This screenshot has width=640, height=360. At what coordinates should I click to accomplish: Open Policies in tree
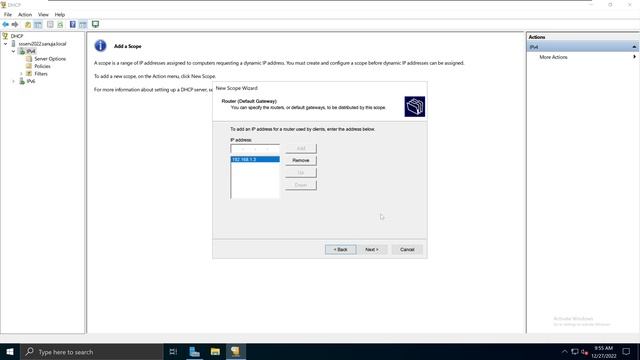(42, 66)
